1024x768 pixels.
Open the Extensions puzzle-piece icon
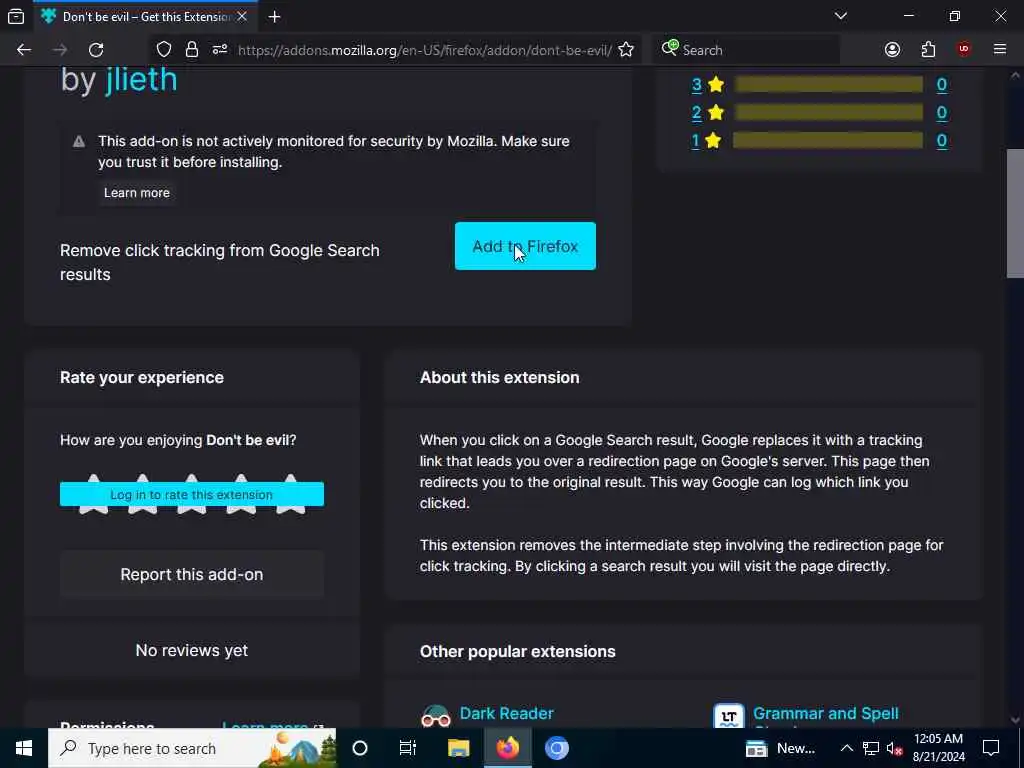(x=928, y=50)
